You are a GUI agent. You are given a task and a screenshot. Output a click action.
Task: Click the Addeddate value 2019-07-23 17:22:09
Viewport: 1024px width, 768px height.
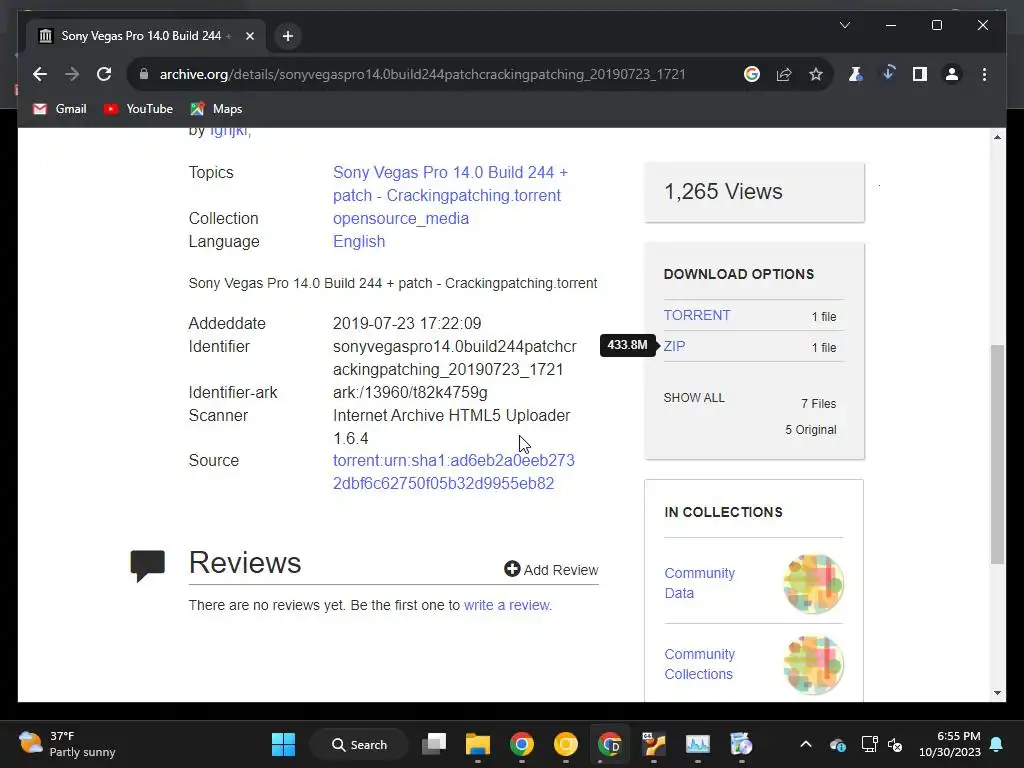[407, 323]
